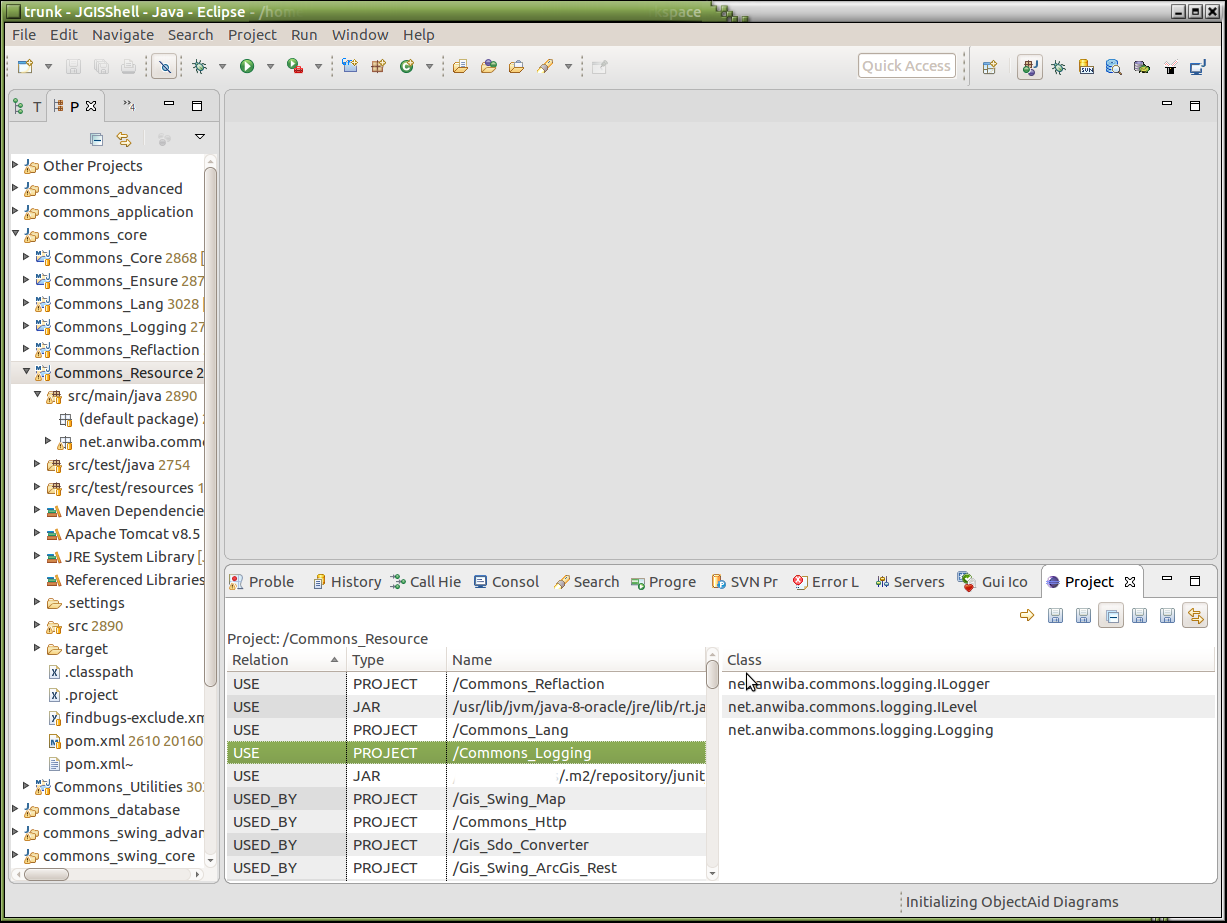The width and height of the screenshot is (1227, 923).
Task: Click the Debug bug toolbar icon
Action: click(x=200, y=66)
